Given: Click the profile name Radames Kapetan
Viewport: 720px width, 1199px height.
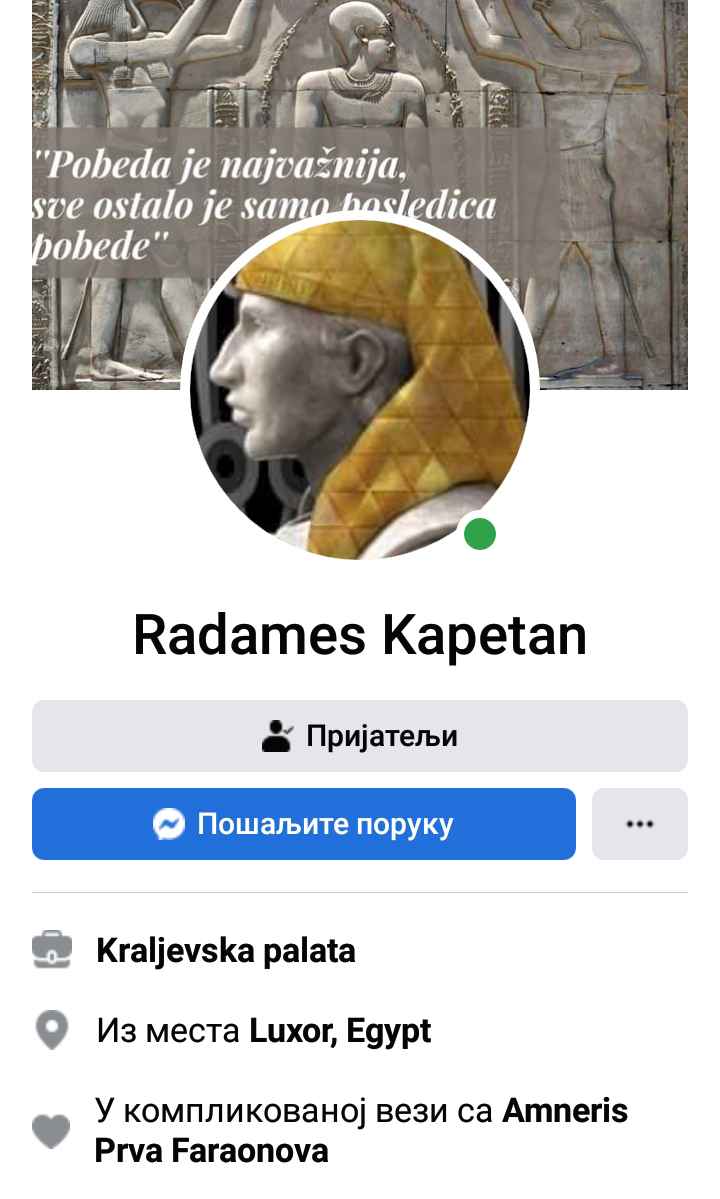Looking at the screenshot, I should [360, 635].
